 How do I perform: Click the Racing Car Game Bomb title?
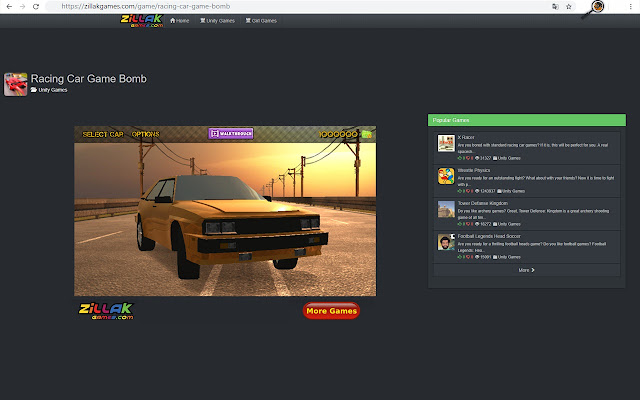point(89,79)
